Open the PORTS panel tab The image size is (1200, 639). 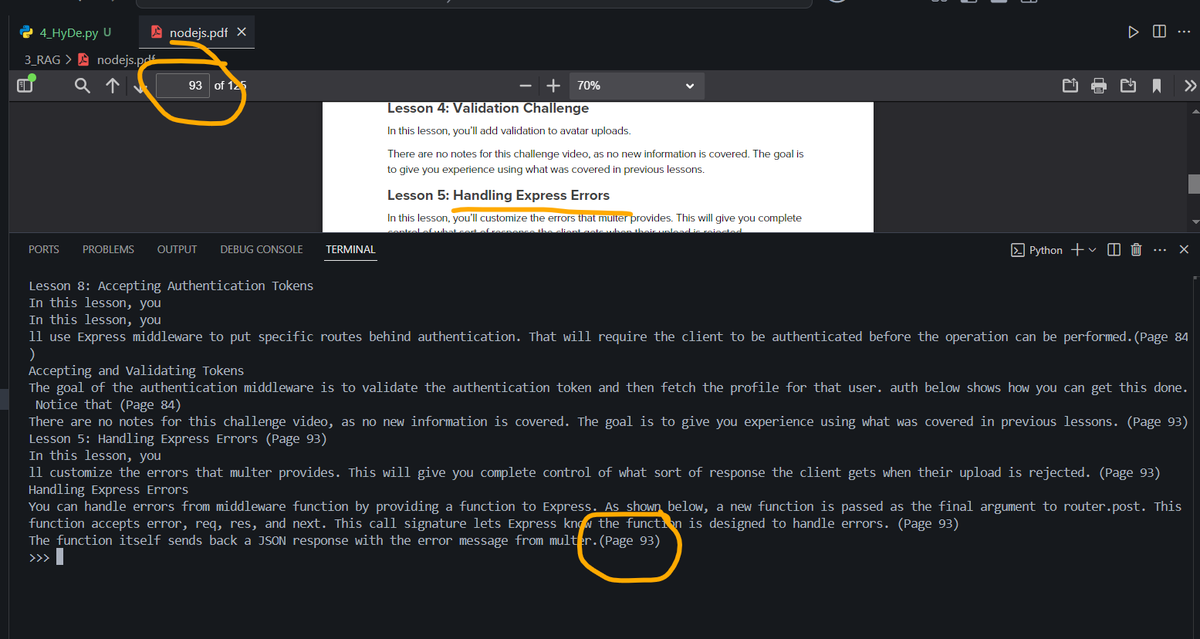pos(43,249)
